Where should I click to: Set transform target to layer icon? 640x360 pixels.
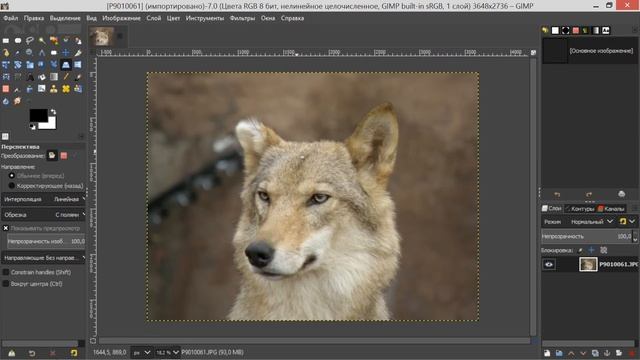[x=52, y=156]
